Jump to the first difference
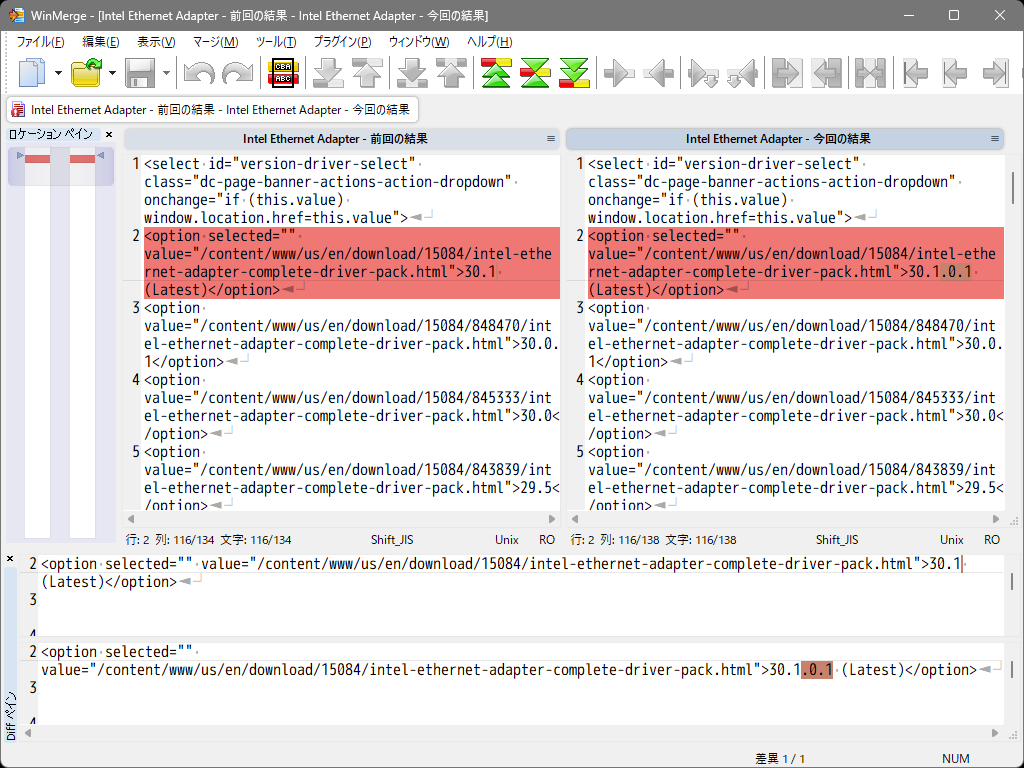 point(496,72)
